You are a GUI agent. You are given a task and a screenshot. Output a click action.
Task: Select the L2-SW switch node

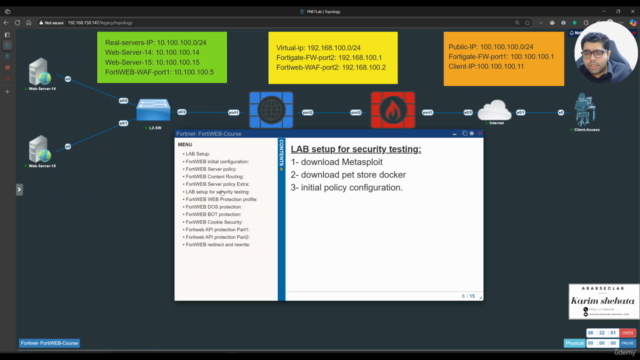[x=153, y=110]
